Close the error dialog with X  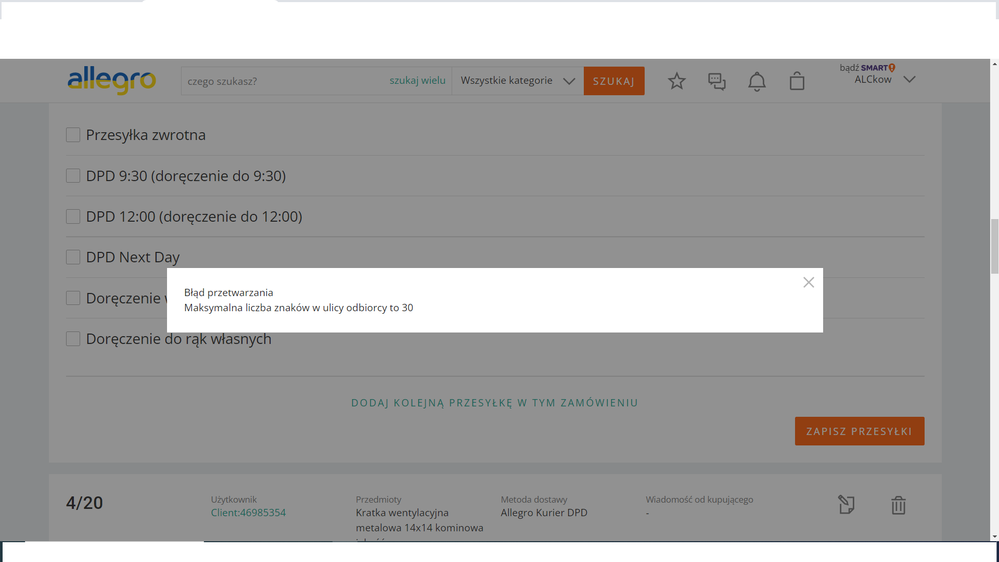tap(808, 283)
